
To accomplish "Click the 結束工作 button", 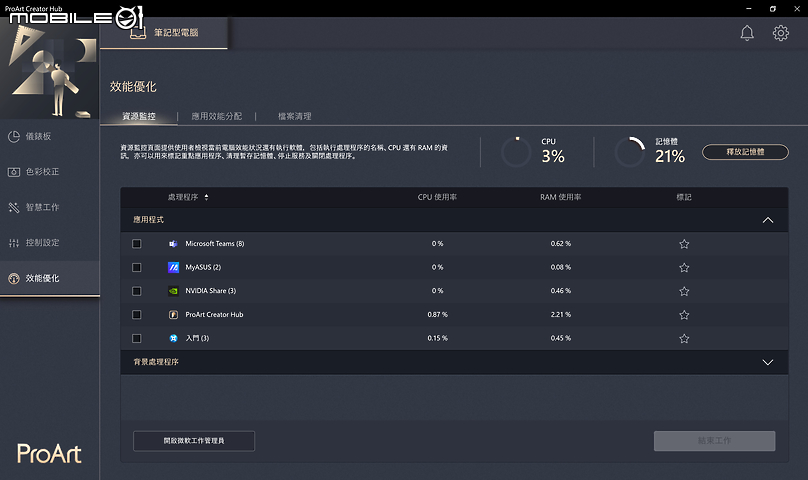I will (x=714, y=441).
